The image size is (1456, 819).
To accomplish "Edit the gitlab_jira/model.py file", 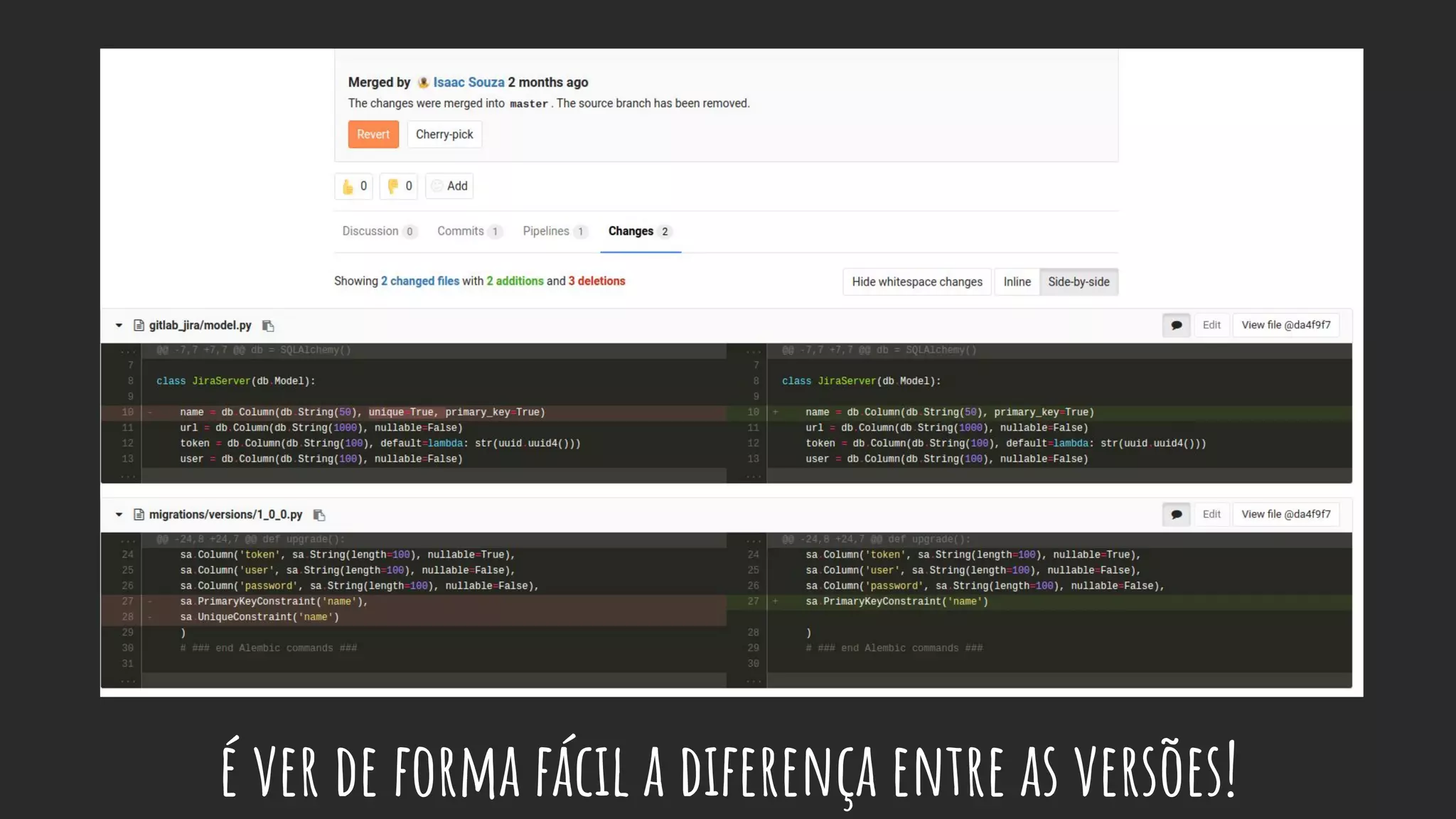I will (1211, 326).
